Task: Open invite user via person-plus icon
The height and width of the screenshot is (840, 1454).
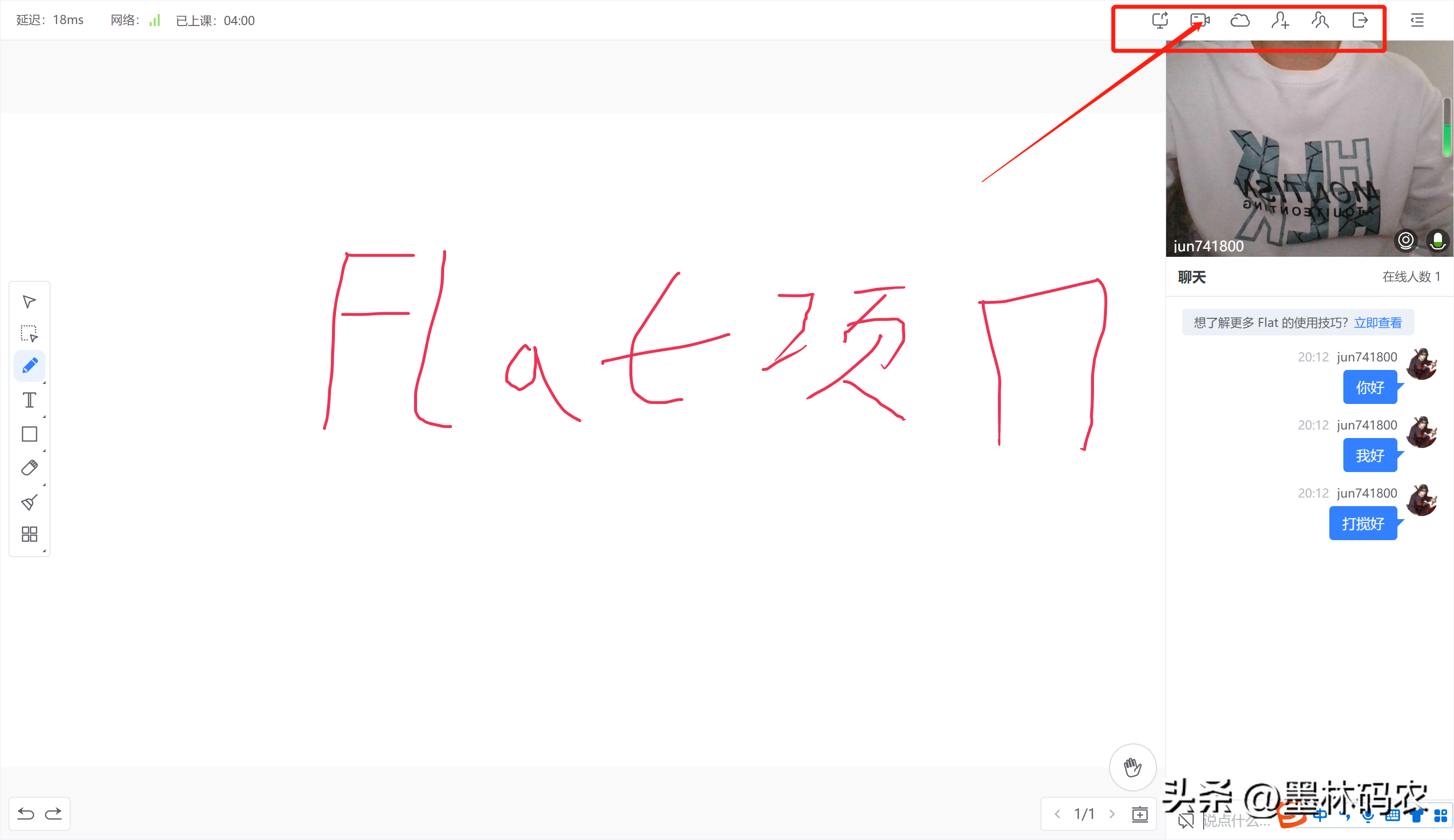Action: click(1280, 21)
